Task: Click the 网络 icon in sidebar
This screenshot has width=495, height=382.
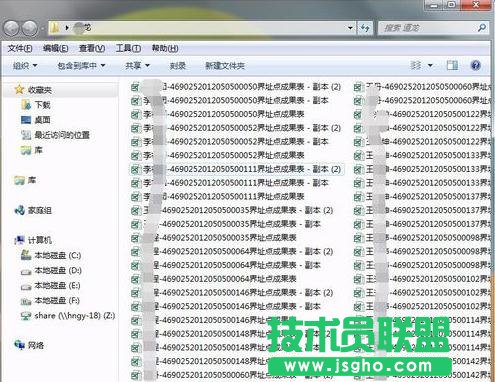Action: pos(19,345)
